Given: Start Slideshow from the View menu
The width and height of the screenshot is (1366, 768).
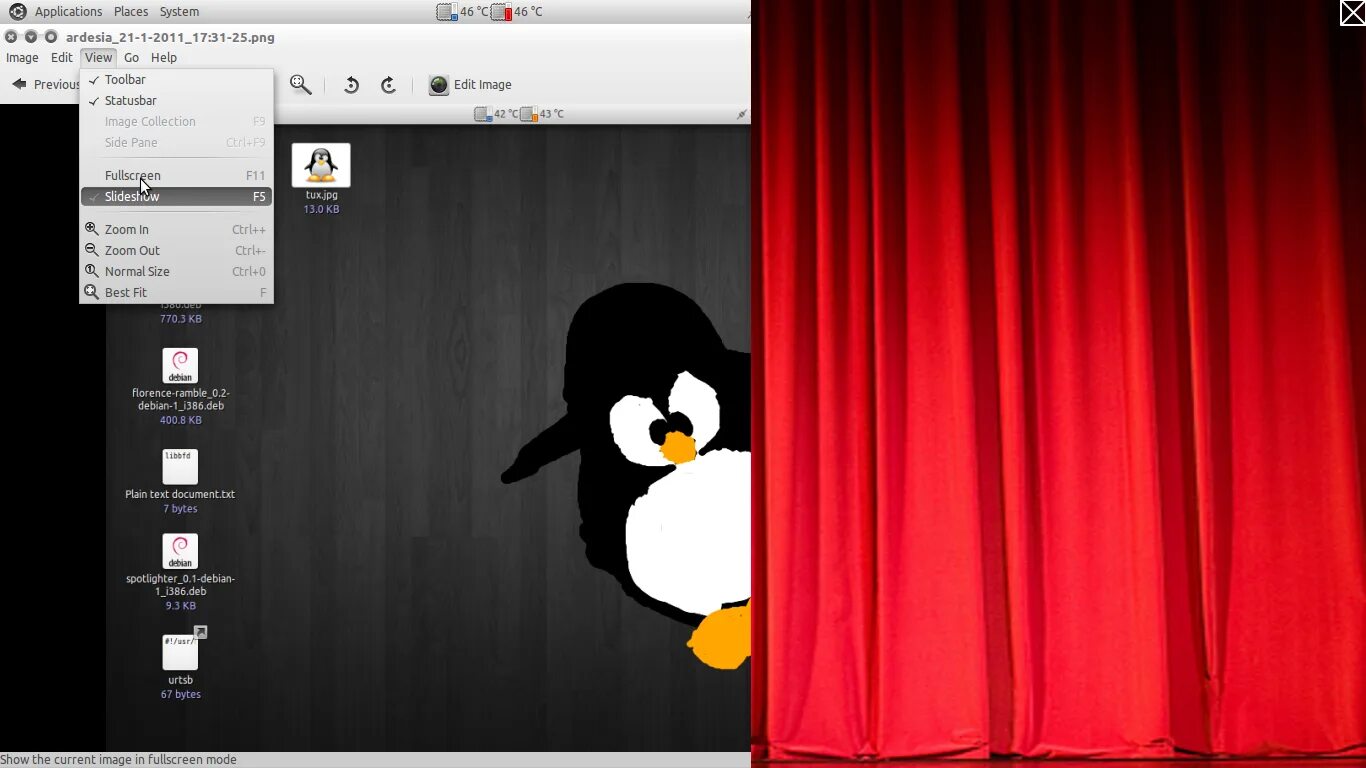Looking at the screenshot, I should pos(176,197).
